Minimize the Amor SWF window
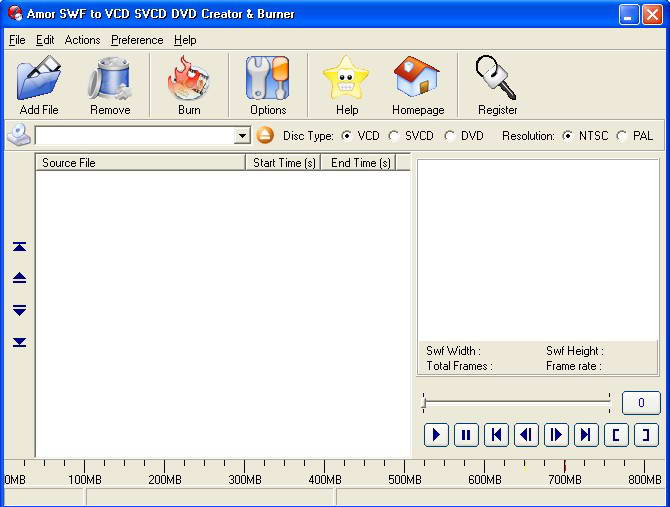Image resolution: width=670 pixels, height=507 pixels. (629, 15)
